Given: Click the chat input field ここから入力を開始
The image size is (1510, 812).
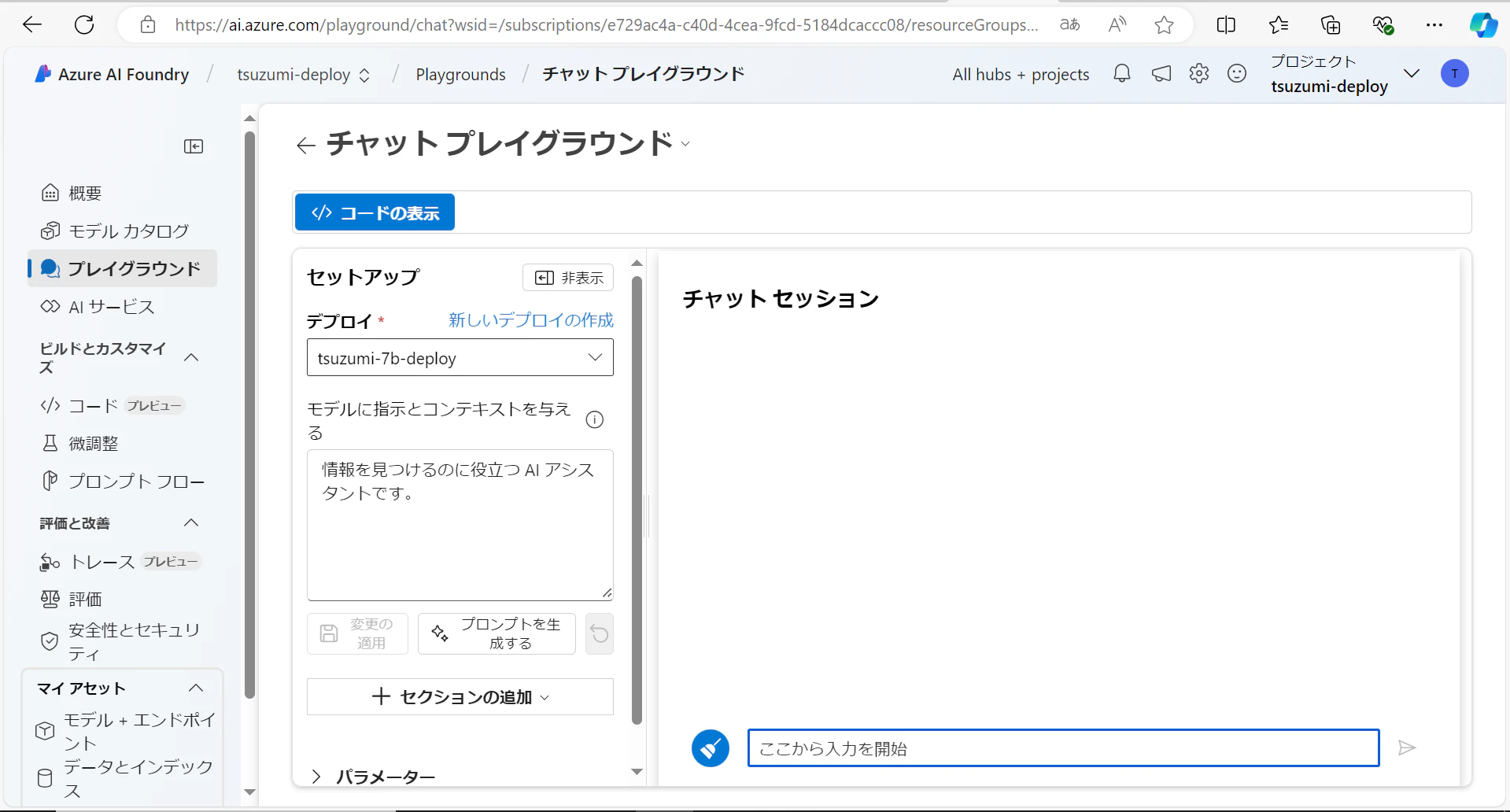Looking at the screenshot, I should coord(1062,747).
